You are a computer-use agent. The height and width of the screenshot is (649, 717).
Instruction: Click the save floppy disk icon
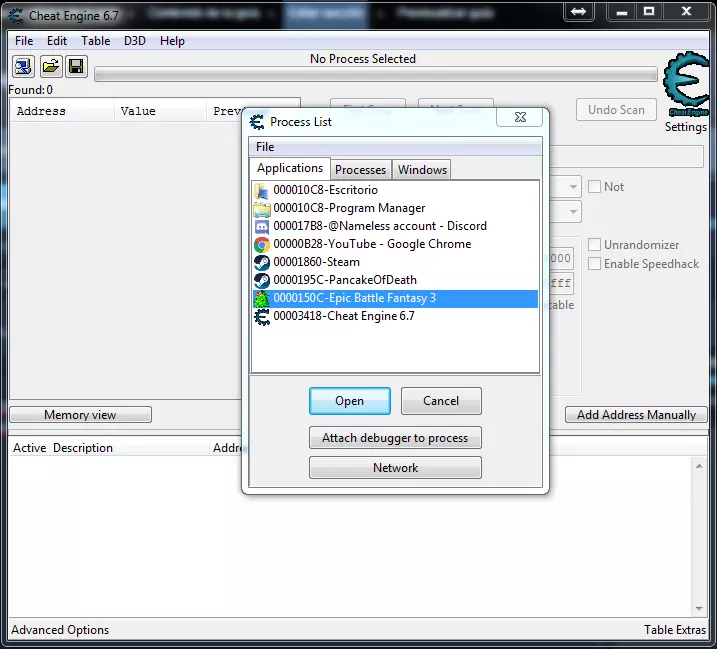76,67
